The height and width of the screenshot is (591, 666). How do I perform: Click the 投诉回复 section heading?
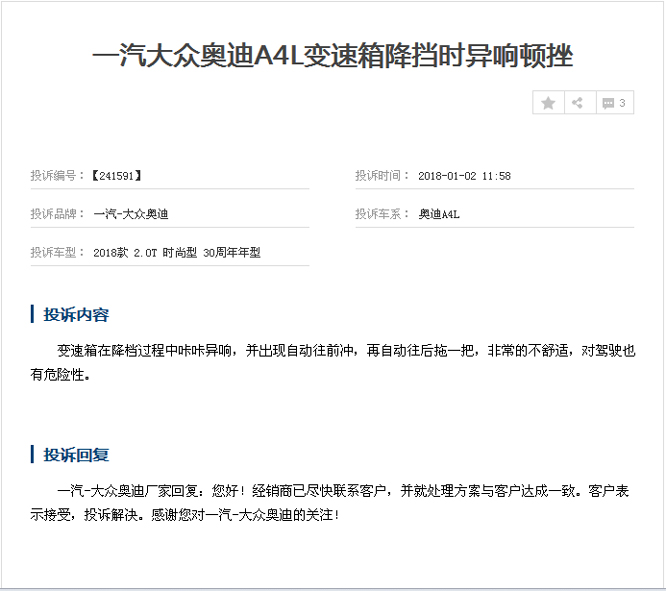click(76, 455)
